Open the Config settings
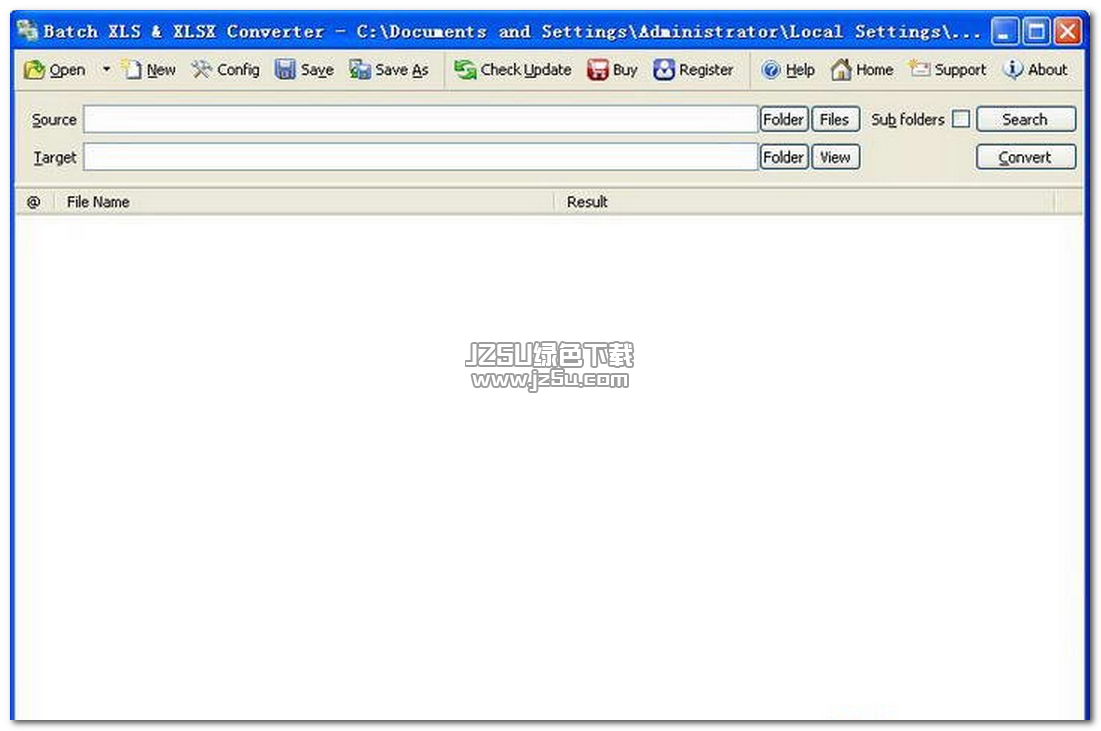1101x731 pixels. click(225, 70)
